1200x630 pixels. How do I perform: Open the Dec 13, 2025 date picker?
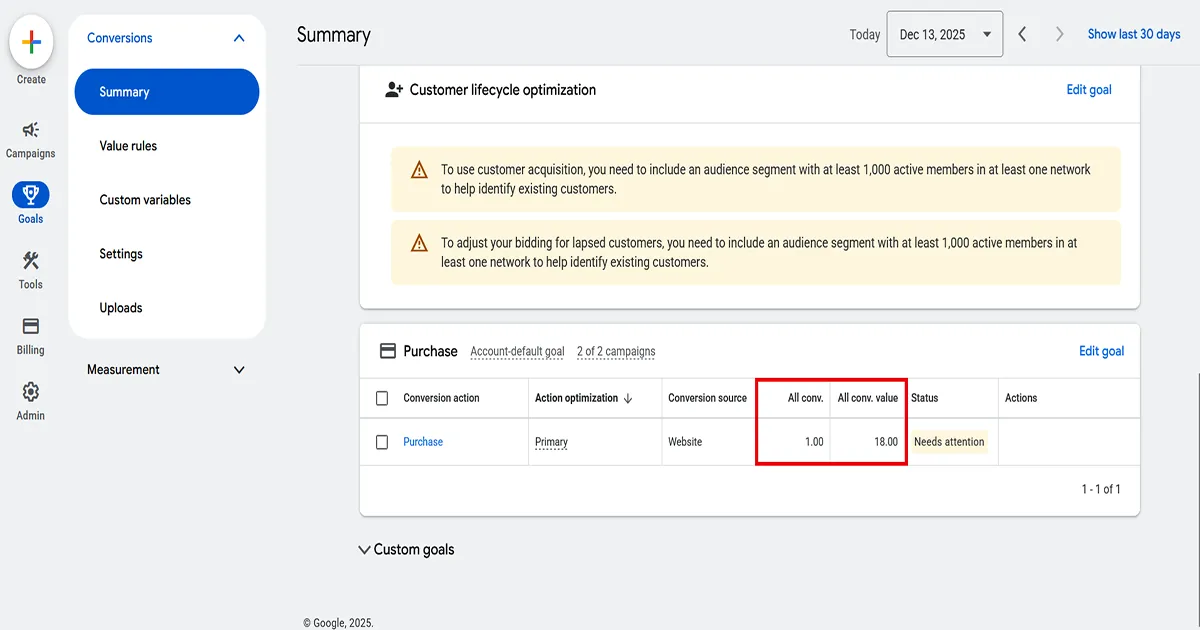click(944, 33)
